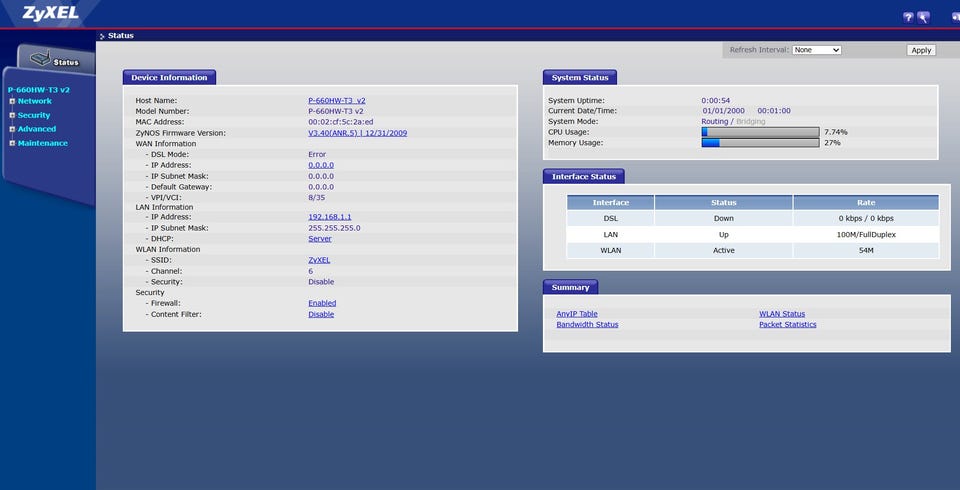Image resolution: width=960 pixels, height=490 pixels.
Task: Open the P-660HW-T3_v2 host name link
Action: [x=337, y=100]
